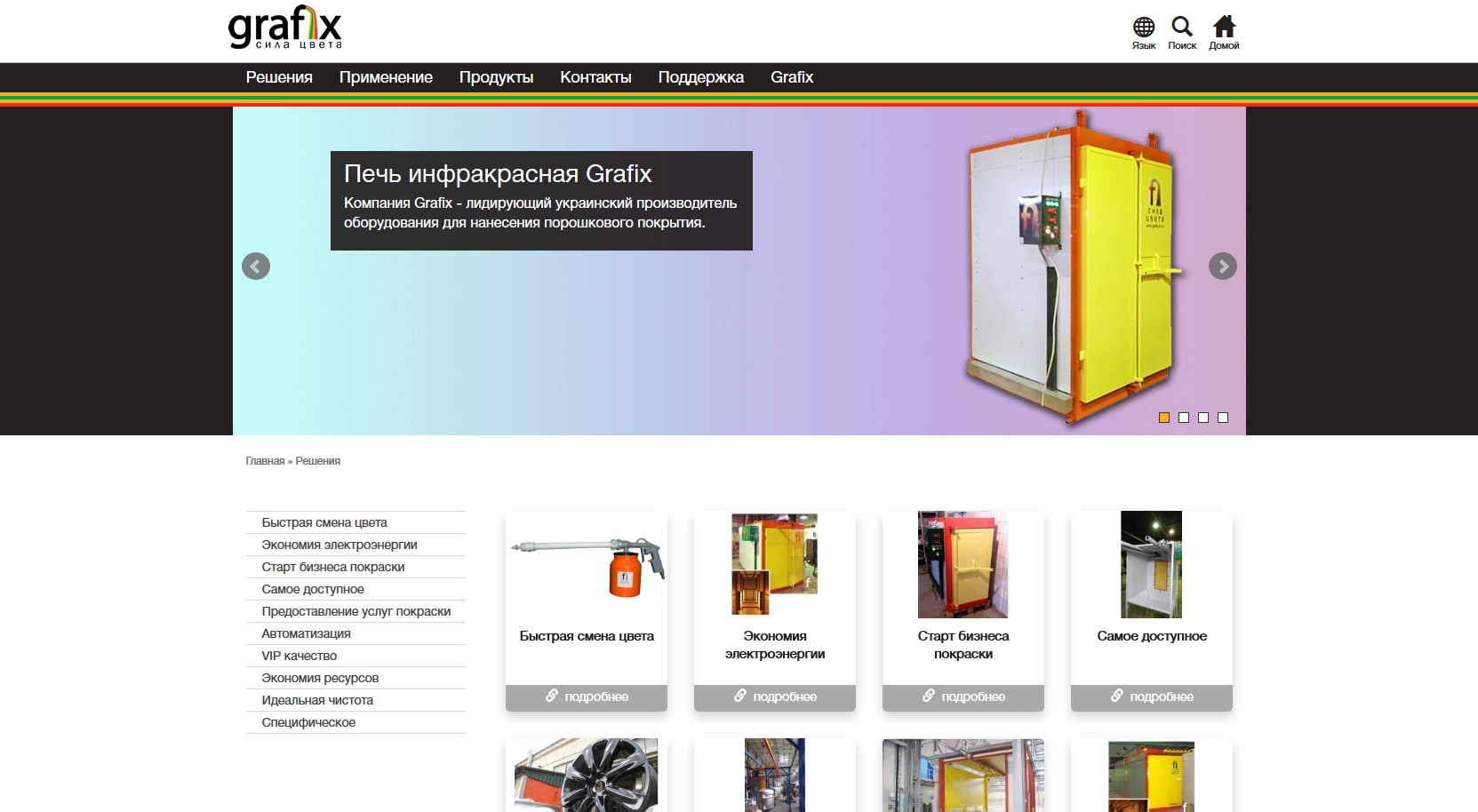
Task: Open sidebar link Самое доступное
Action: tap(356, 589)
